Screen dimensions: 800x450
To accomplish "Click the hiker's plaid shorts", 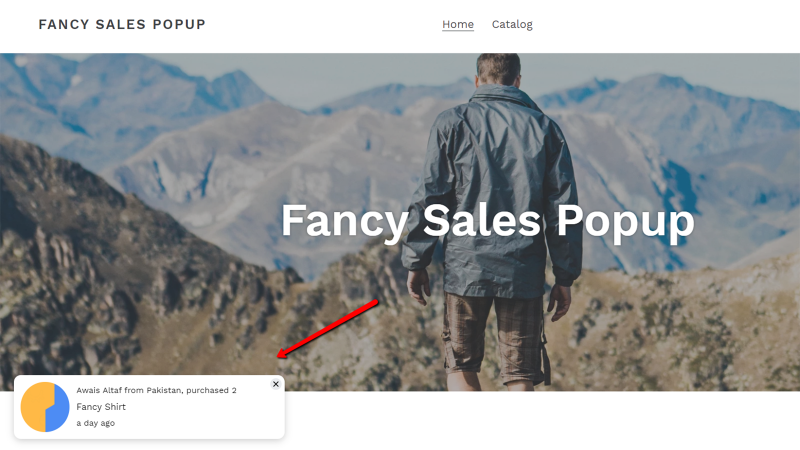I will [492, 339].
